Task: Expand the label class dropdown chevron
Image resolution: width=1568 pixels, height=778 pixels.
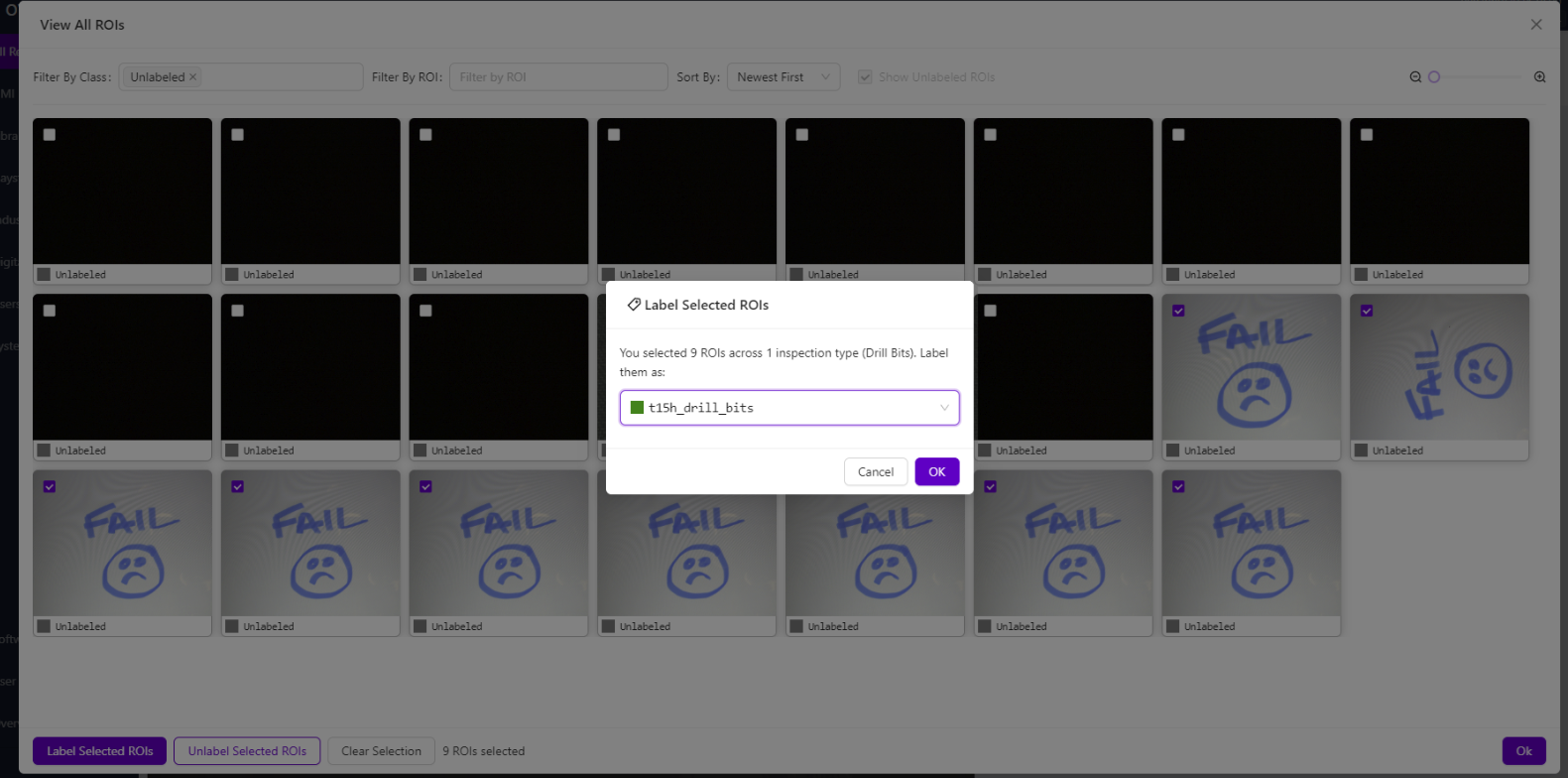Action: [x=943, y=408]
